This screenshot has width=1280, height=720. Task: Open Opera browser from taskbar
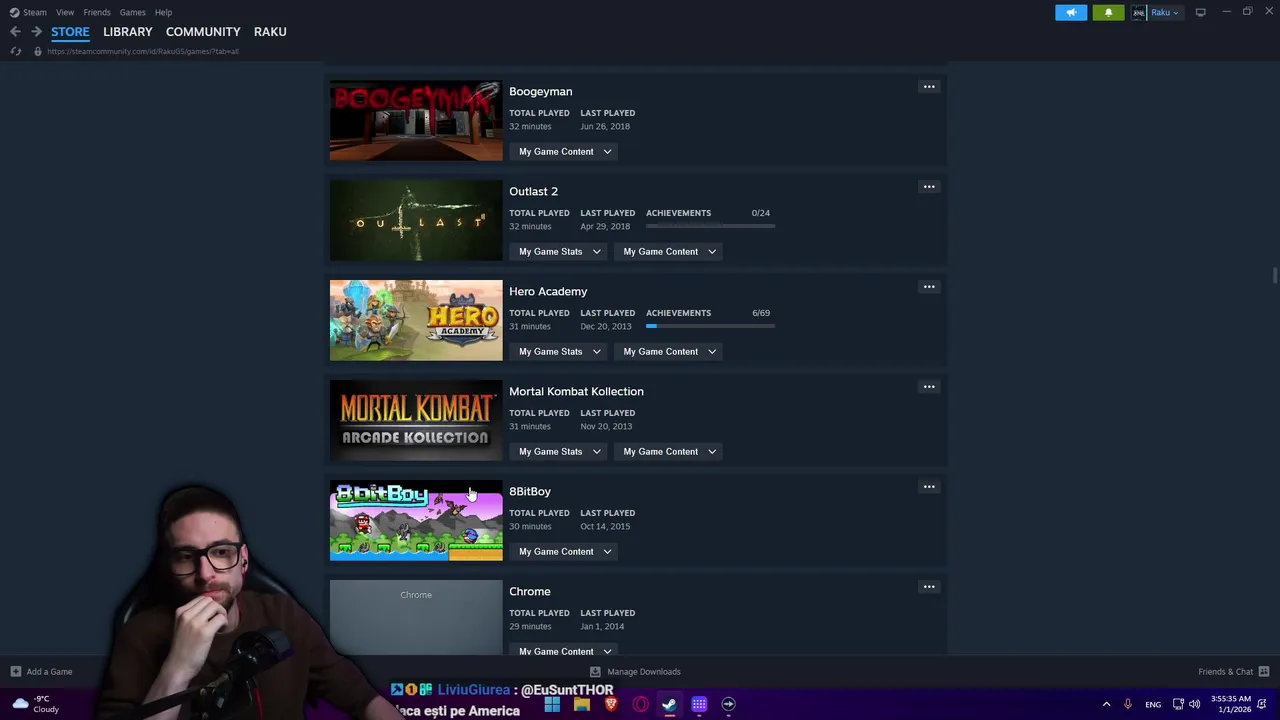(x=640, y=704)
